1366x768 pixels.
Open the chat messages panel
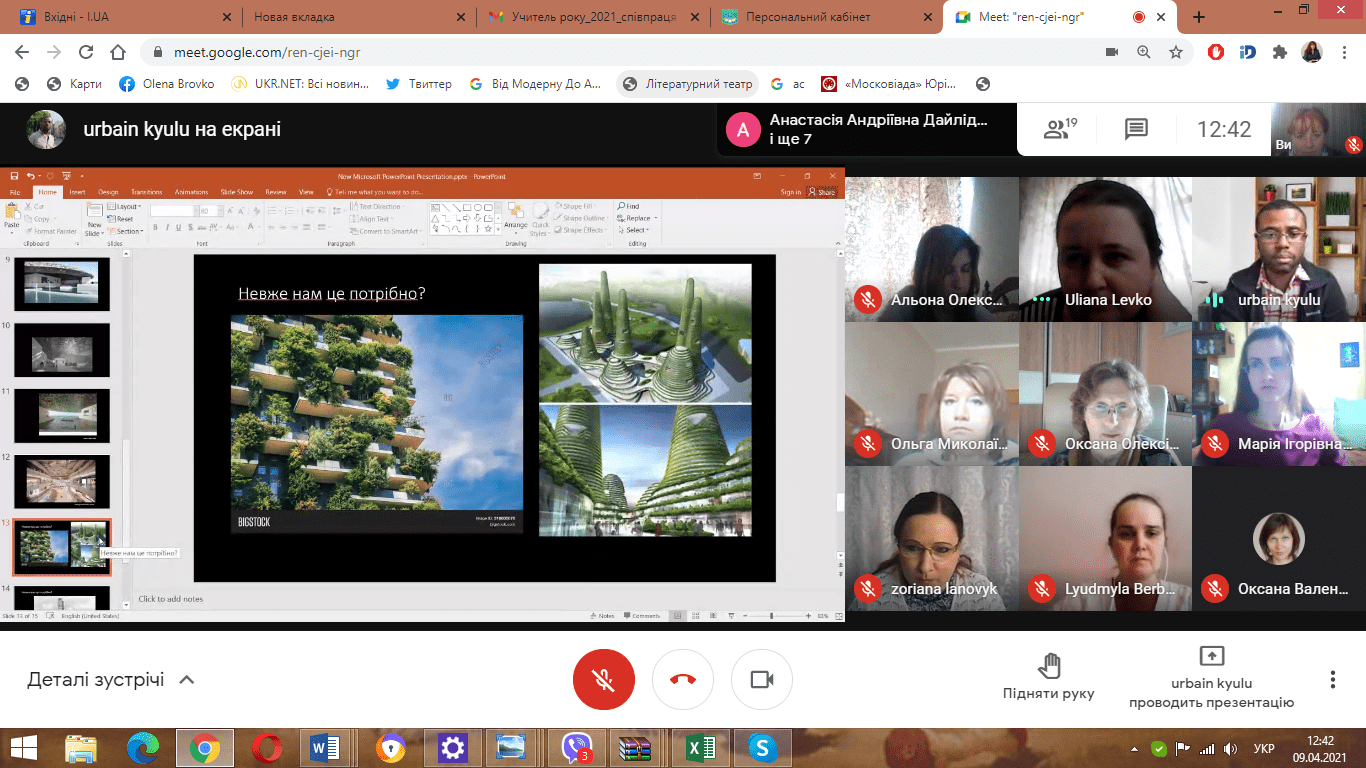point(1135,129)
